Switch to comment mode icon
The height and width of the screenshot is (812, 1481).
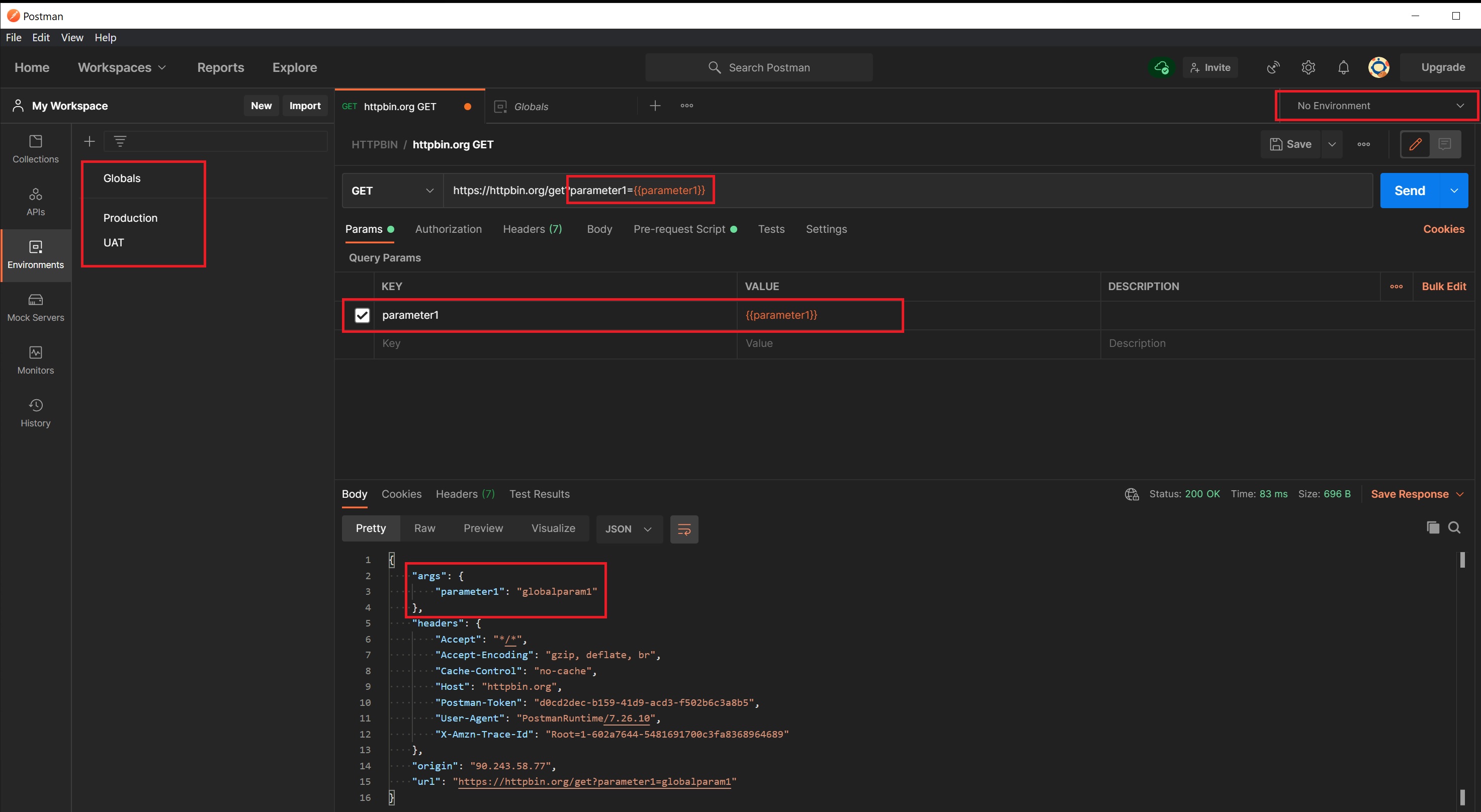pyautogui.click(x=1444, y=144)
